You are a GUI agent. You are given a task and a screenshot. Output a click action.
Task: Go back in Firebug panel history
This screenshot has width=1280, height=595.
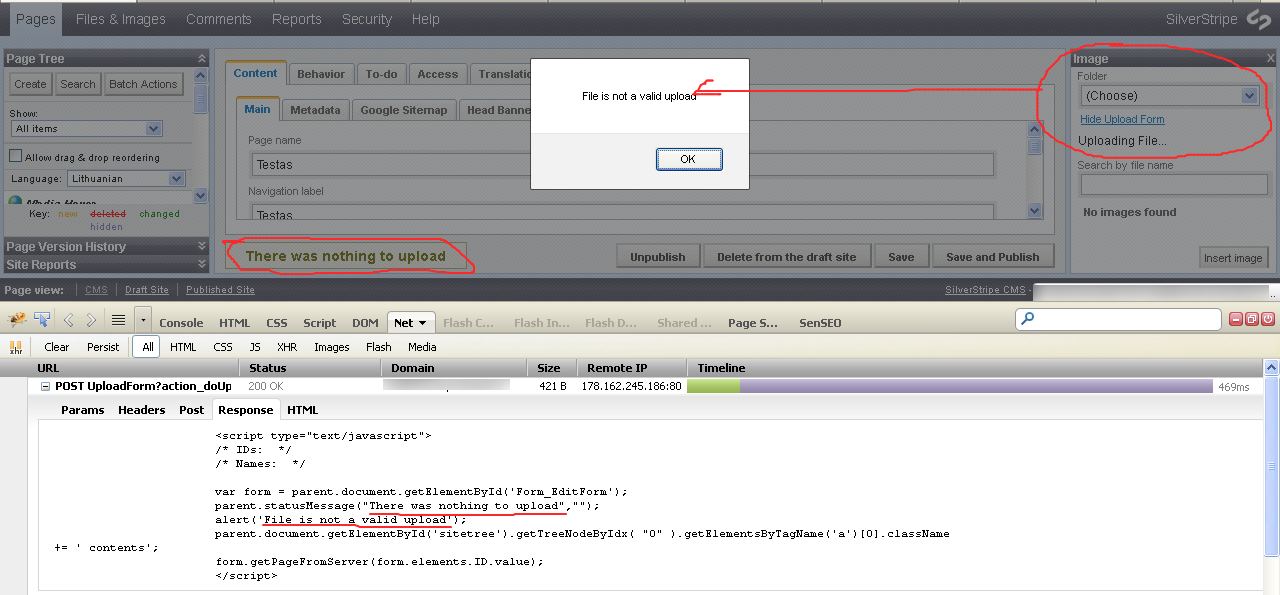point(69,320)
